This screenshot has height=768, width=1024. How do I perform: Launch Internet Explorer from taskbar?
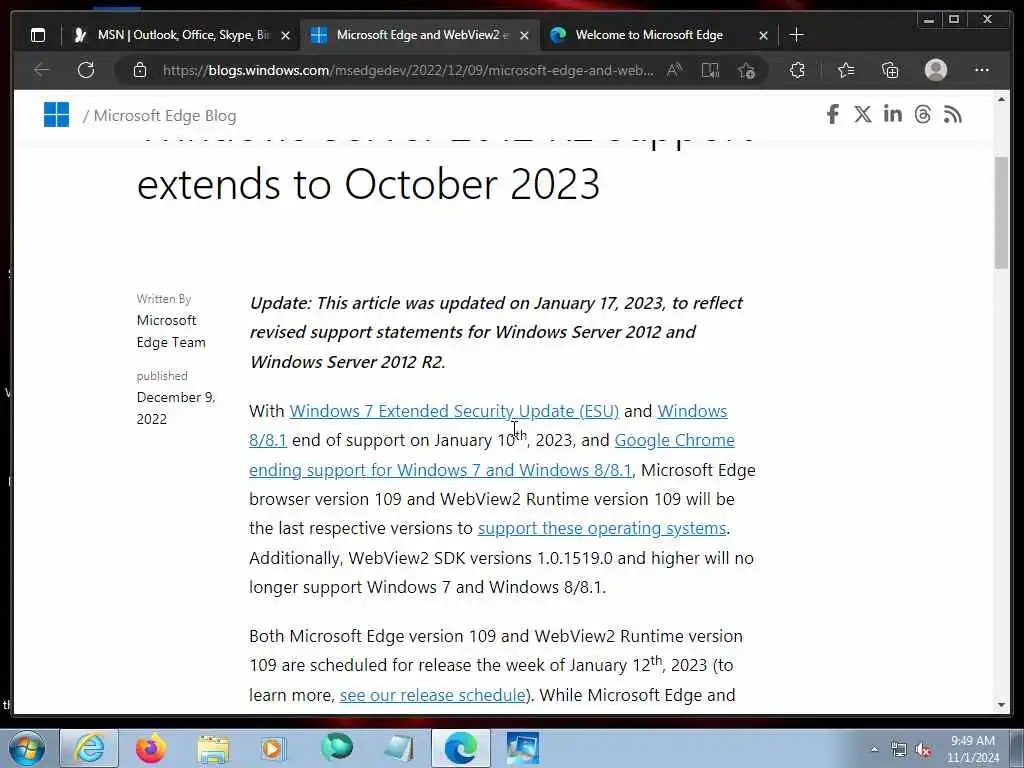point(89,748)
